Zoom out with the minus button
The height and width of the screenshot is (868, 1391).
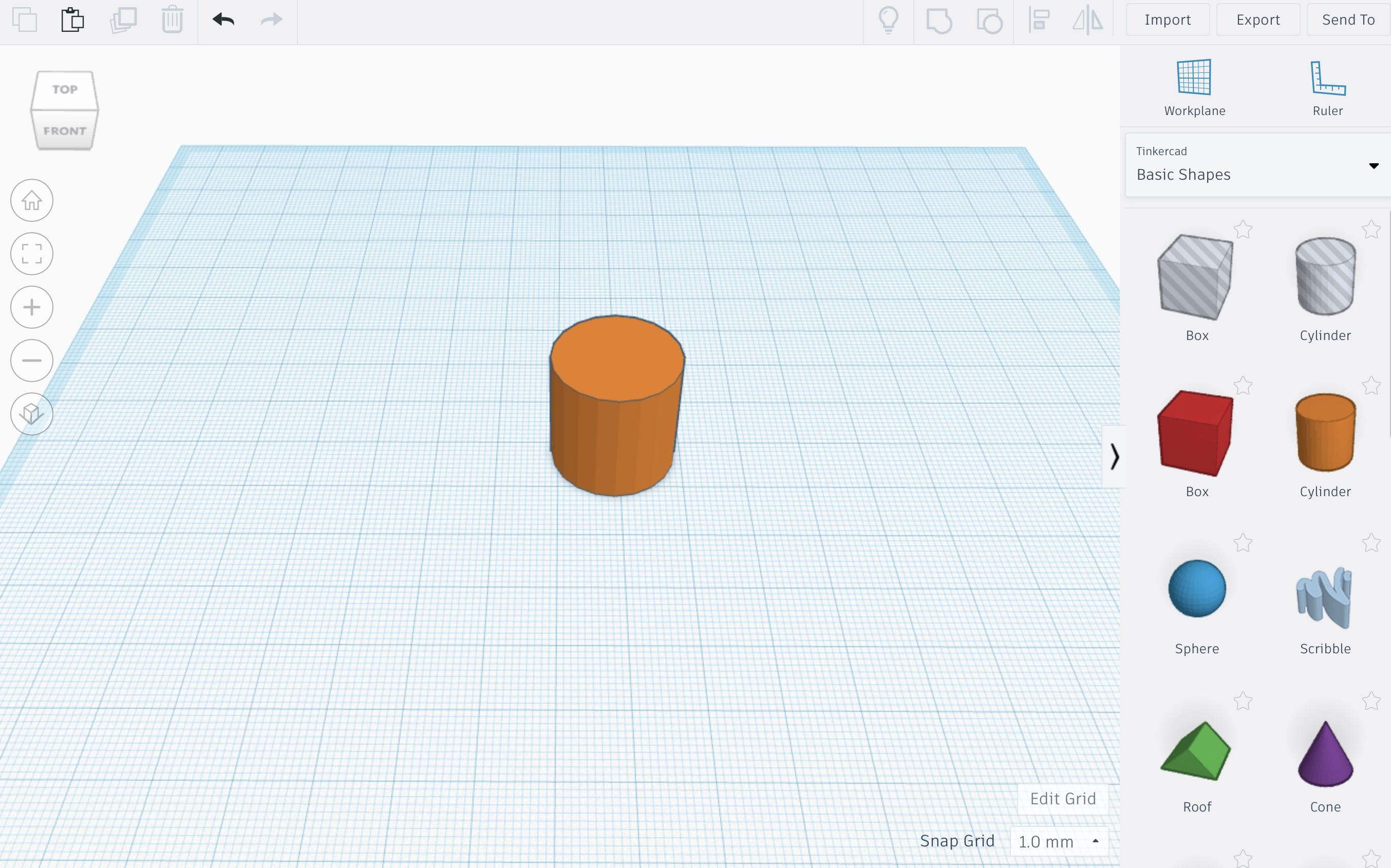coord(31,361)
